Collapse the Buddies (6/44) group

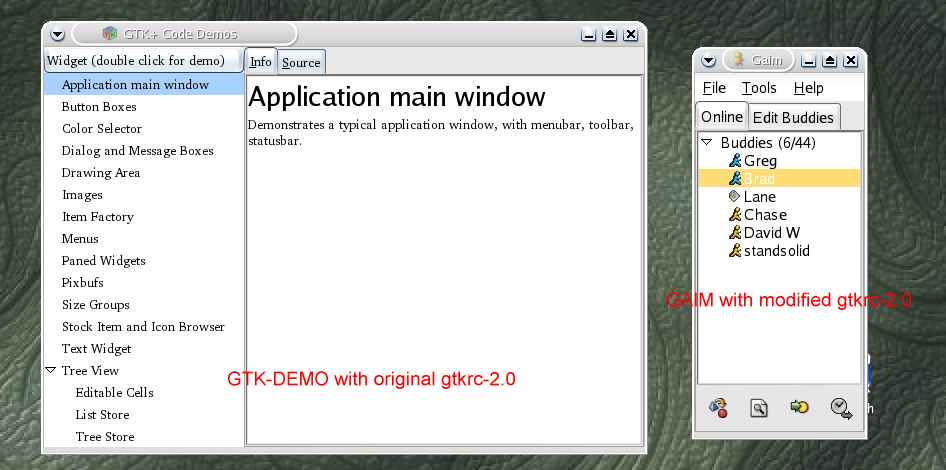706,142
